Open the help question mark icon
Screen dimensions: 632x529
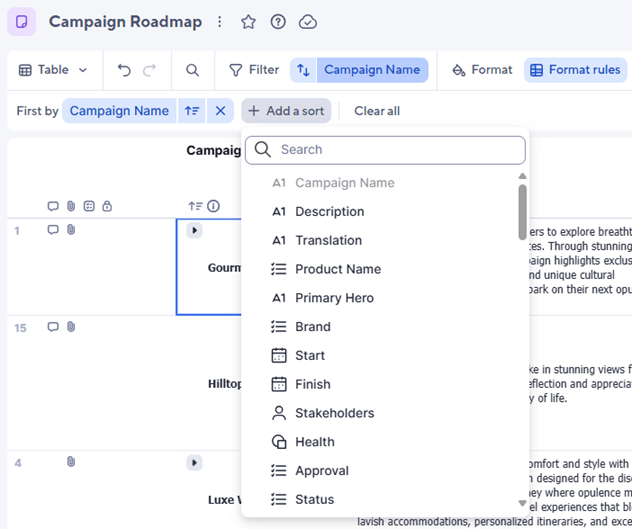(x=278, y=22)
